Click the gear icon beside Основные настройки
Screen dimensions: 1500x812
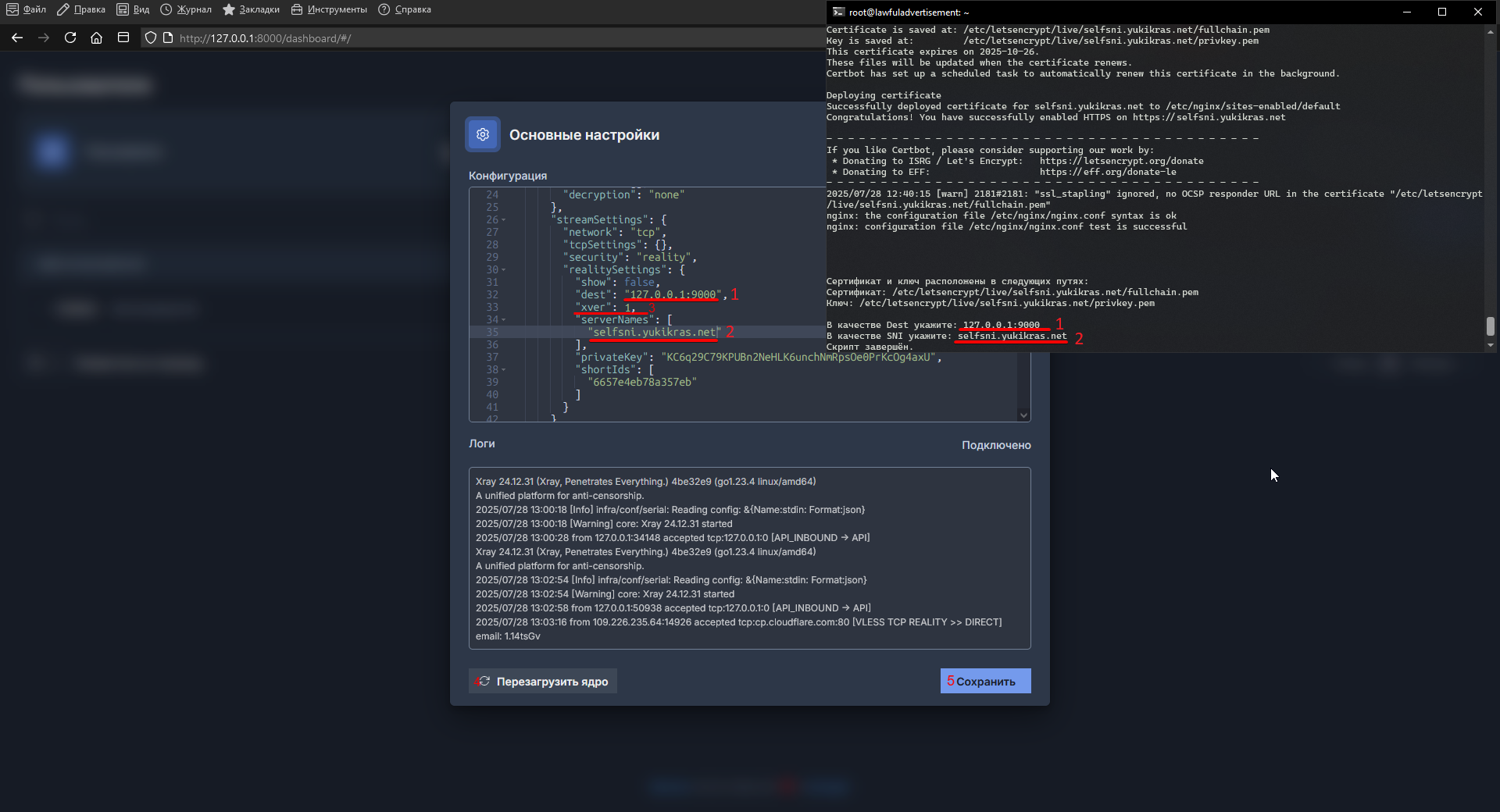pos(483,134)
